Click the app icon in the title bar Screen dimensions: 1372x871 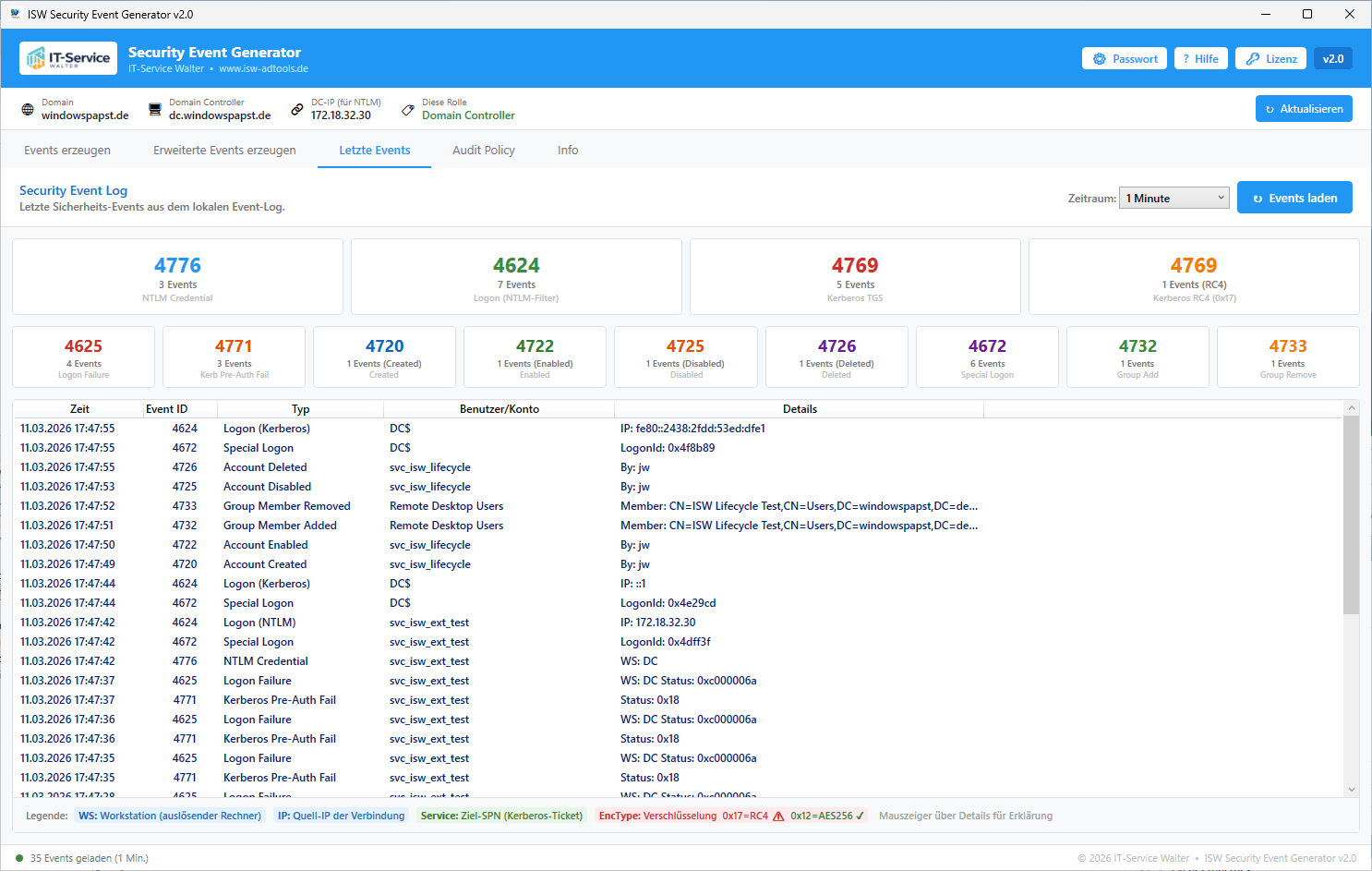click(x=15, y=14)
